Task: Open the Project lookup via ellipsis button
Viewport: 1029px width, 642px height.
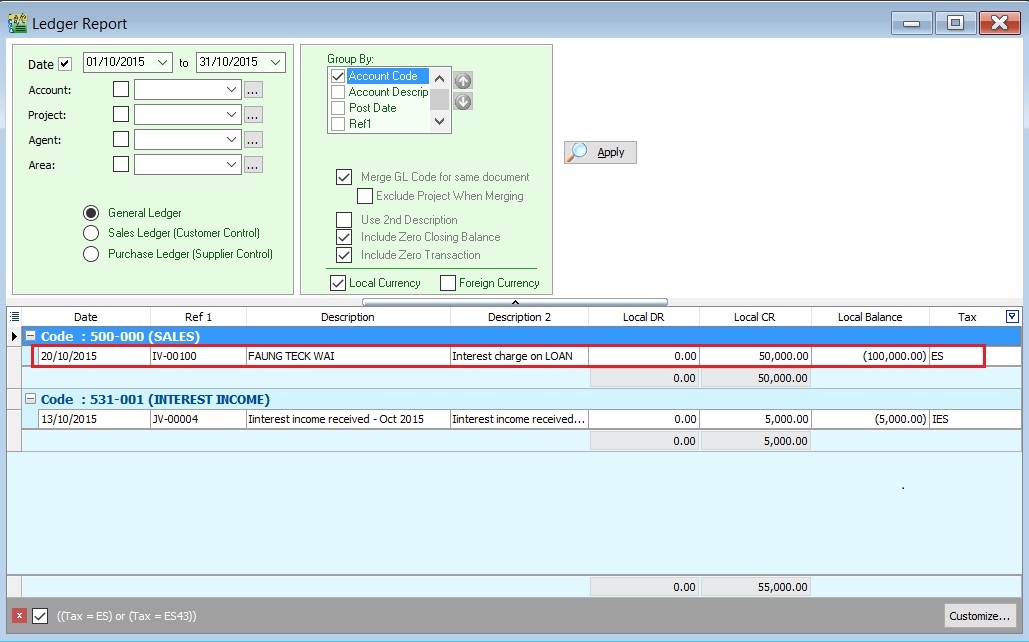Action: pyautogui.click(x=253, y=114)
